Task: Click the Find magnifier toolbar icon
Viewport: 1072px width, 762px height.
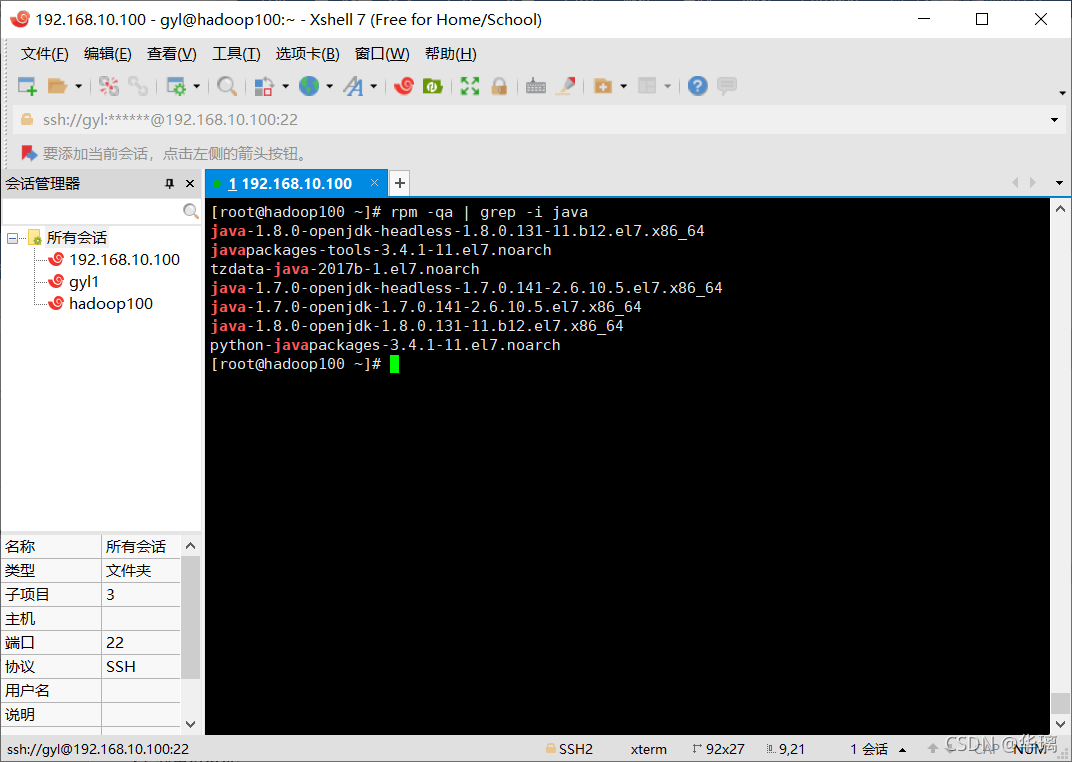Action: 227,86
